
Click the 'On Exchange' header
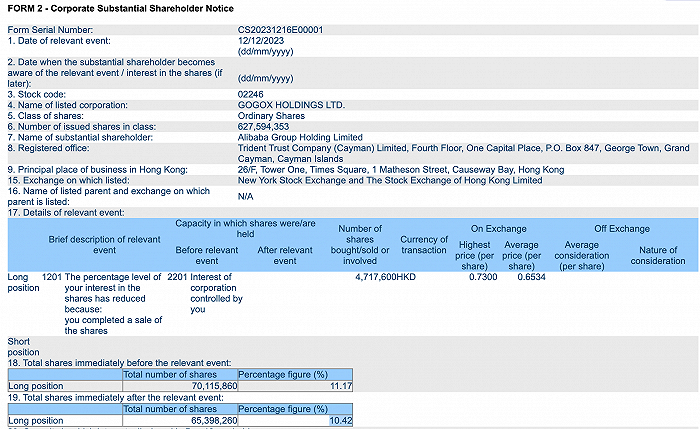click(x=499, y=229)
